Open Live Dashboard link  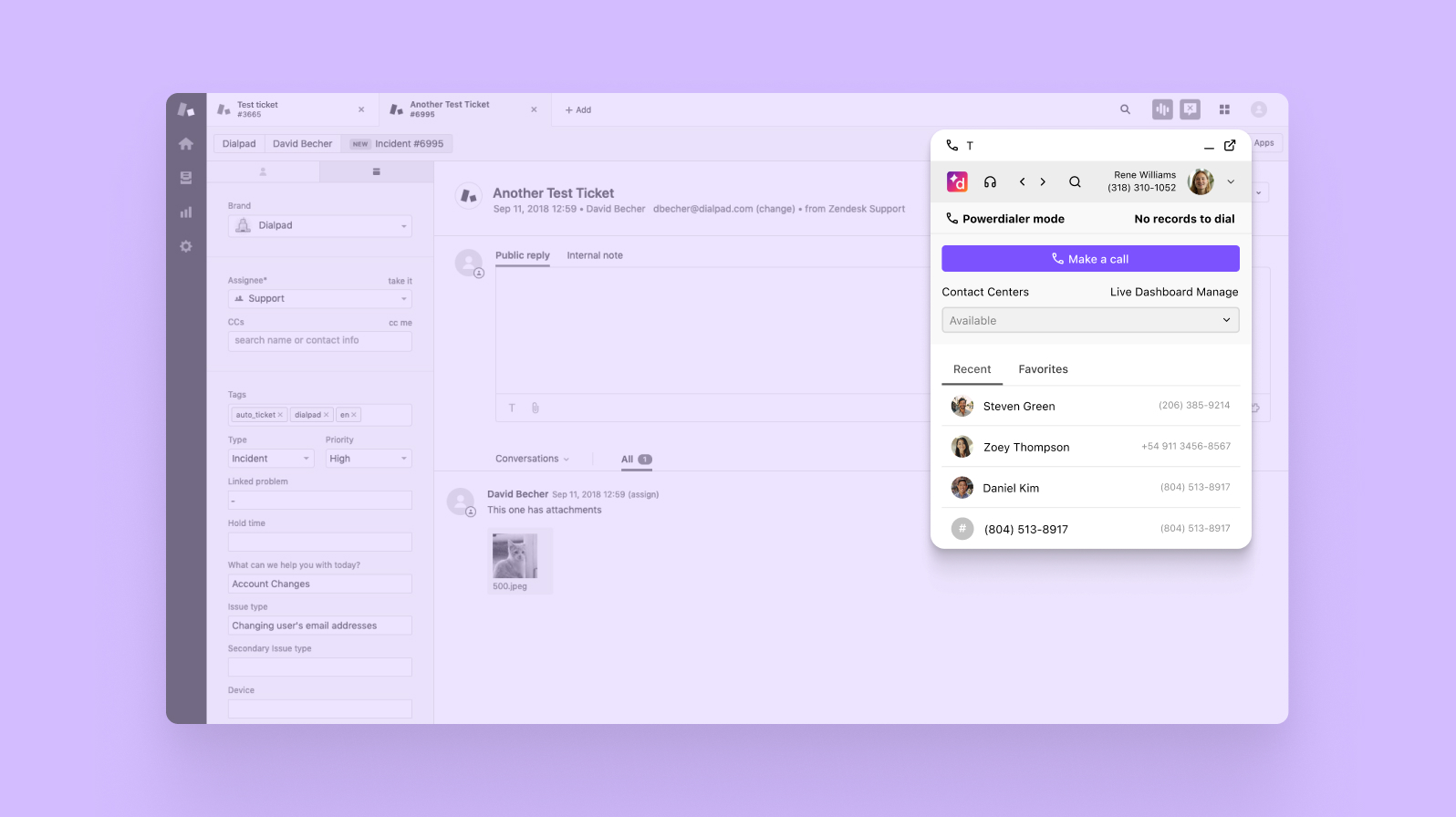[1151, 292]
